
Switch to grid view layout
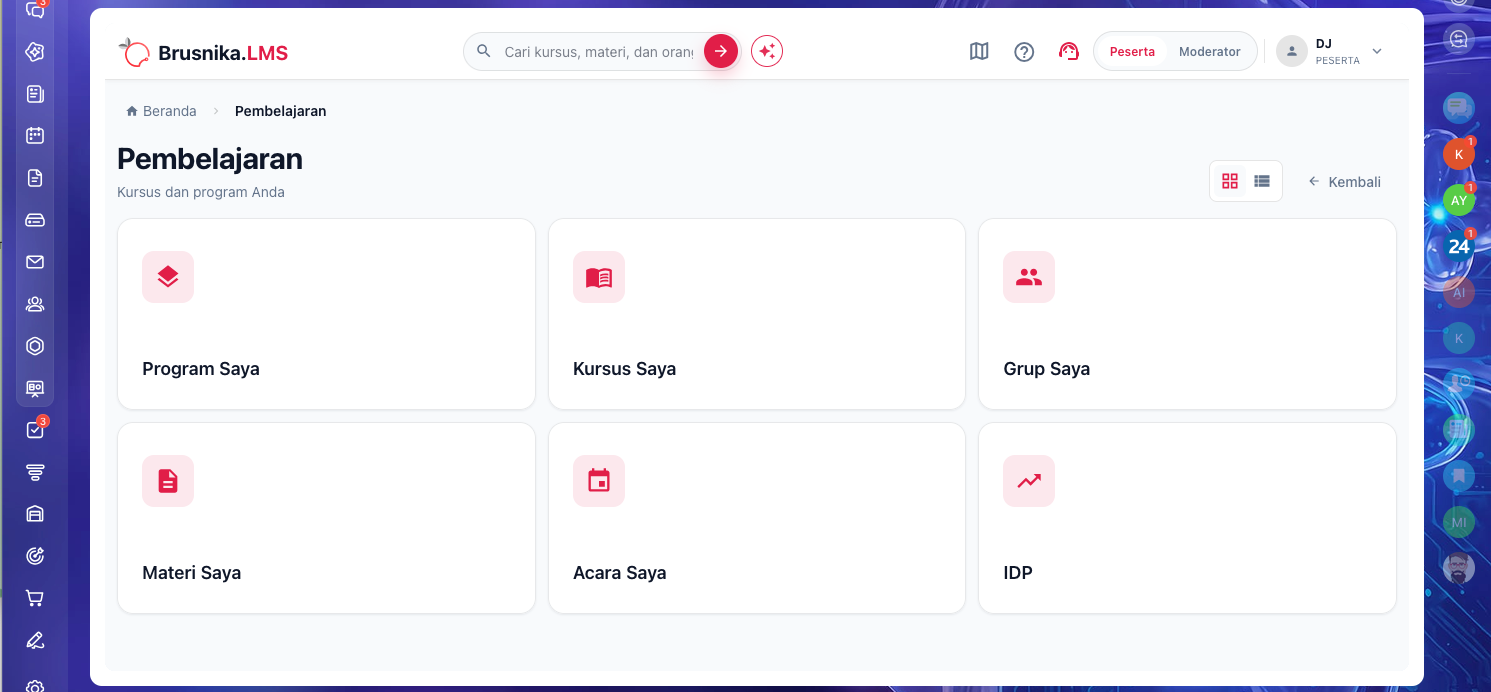1230,181
